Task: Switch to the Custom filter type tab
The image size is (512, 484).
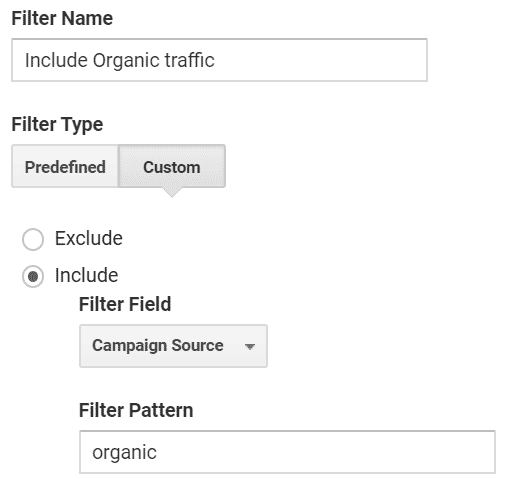Action: [x=172, y=166]
